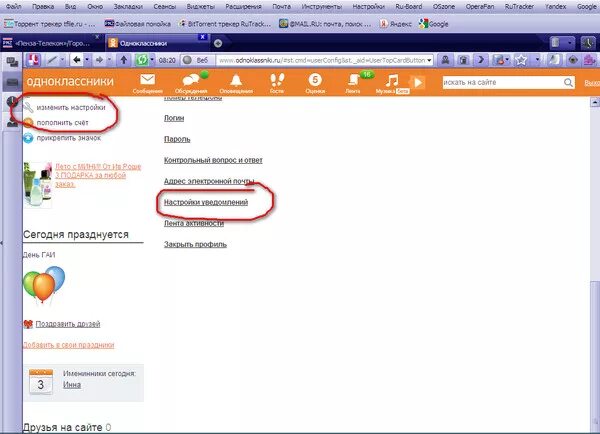Open reload button dropdown arrow

coord(152,60)
